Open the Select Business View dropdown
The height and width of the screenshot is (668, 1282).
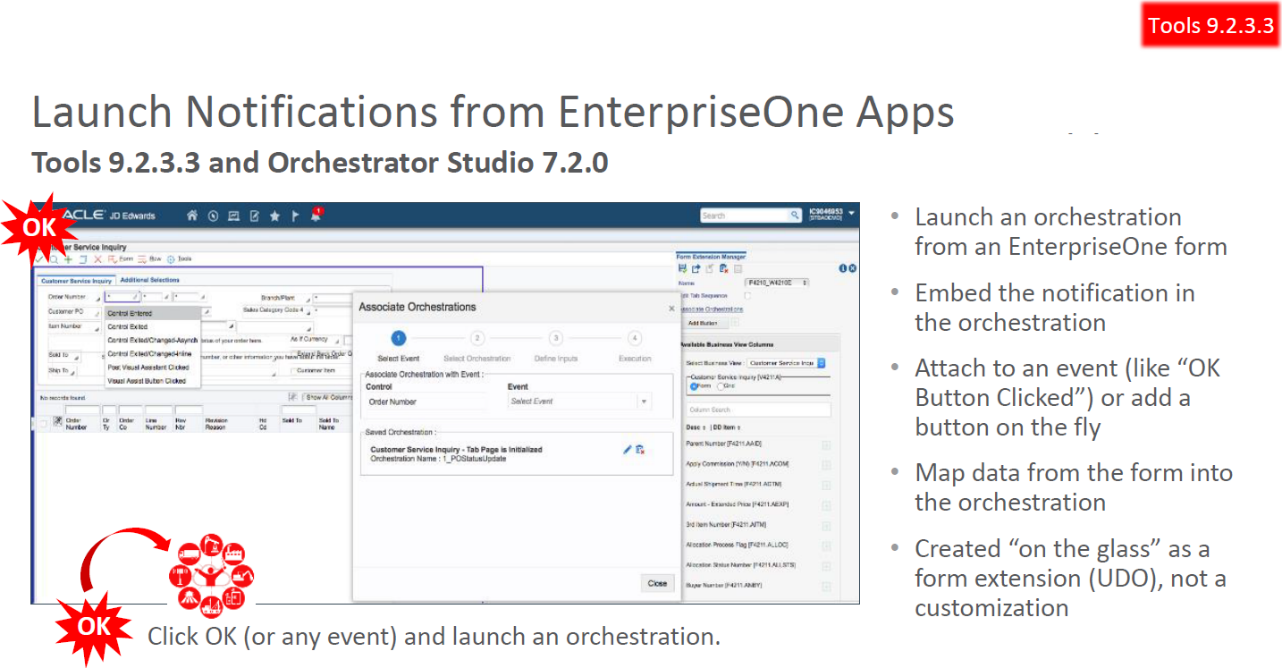[x=784, y=363]
